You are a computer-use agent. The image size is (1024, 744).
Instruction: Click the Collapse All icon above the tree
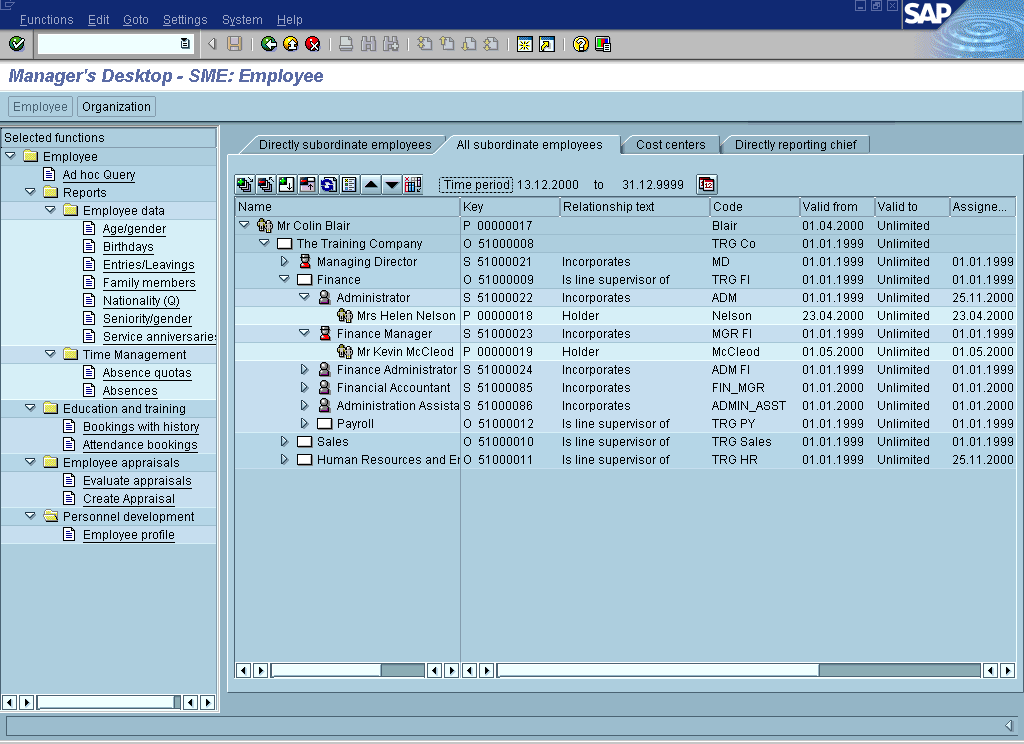[266, 185]
